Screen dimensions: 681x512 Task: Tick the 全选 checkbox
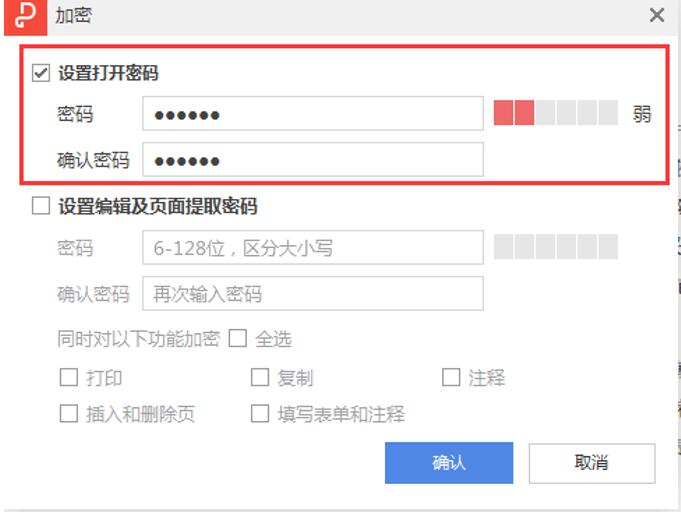coord(238,338)
